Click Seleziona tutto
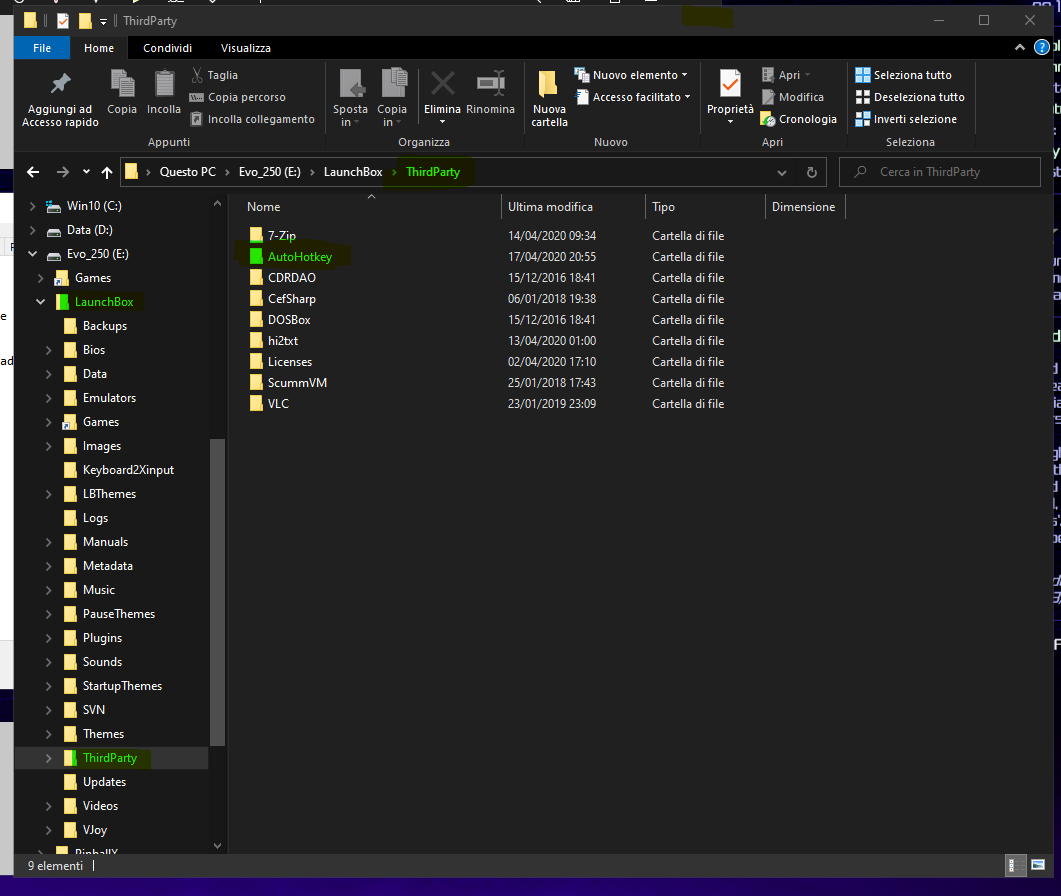This screenshot has width=1061, height=896. tap(903, 75)
